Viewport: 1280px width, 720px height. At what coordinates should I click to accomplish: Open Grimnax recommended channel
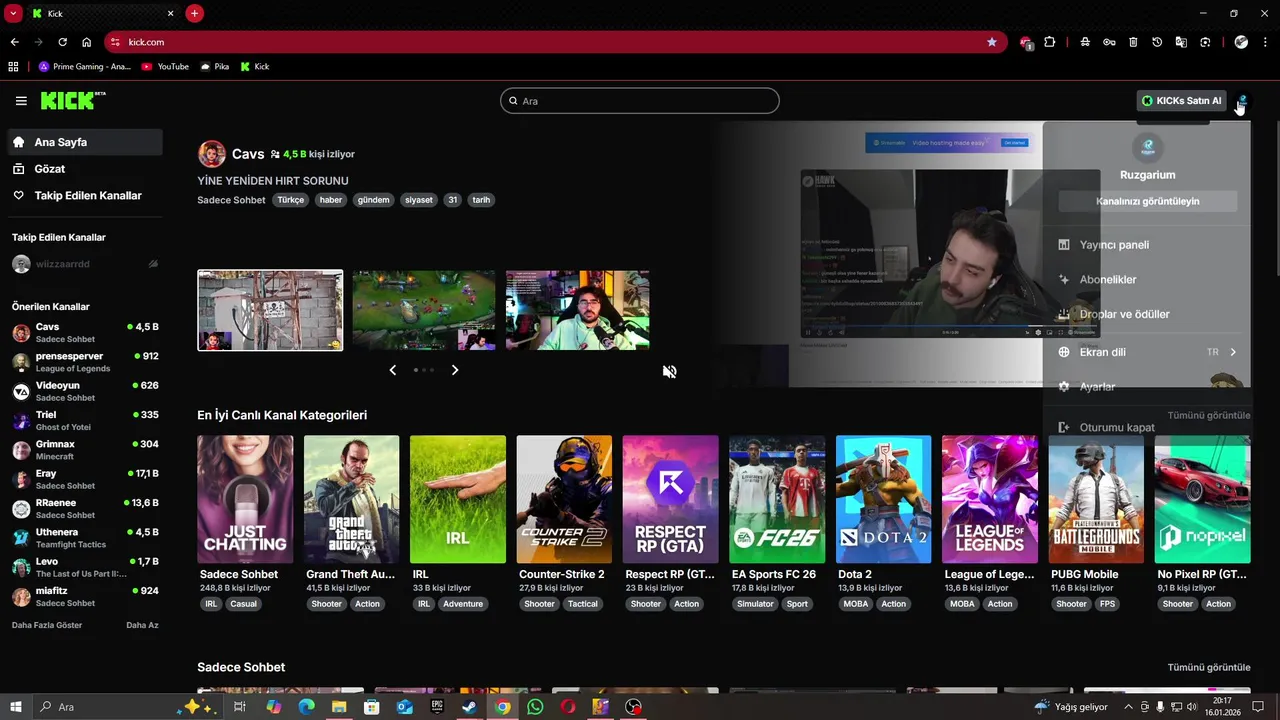coord(85,450)
